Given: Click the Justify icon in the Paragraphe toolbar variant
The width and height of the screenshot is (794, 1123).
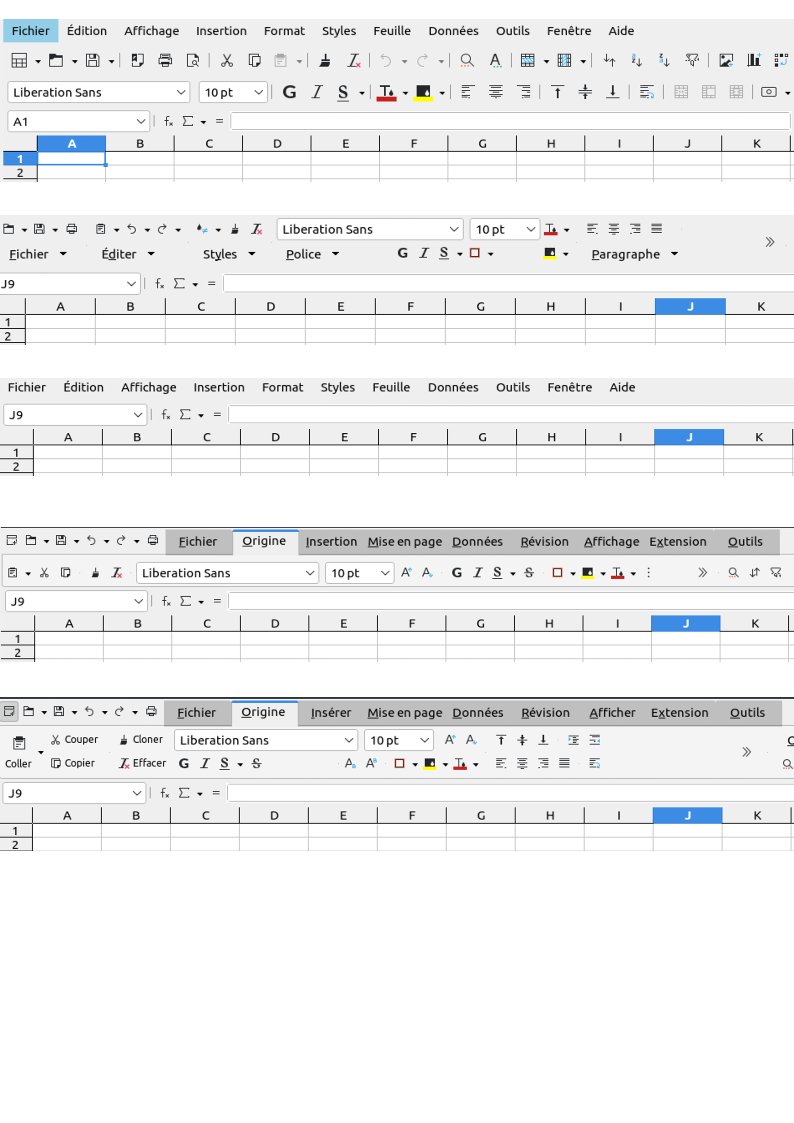Looking at the screenshot, I should coord(657,229).
